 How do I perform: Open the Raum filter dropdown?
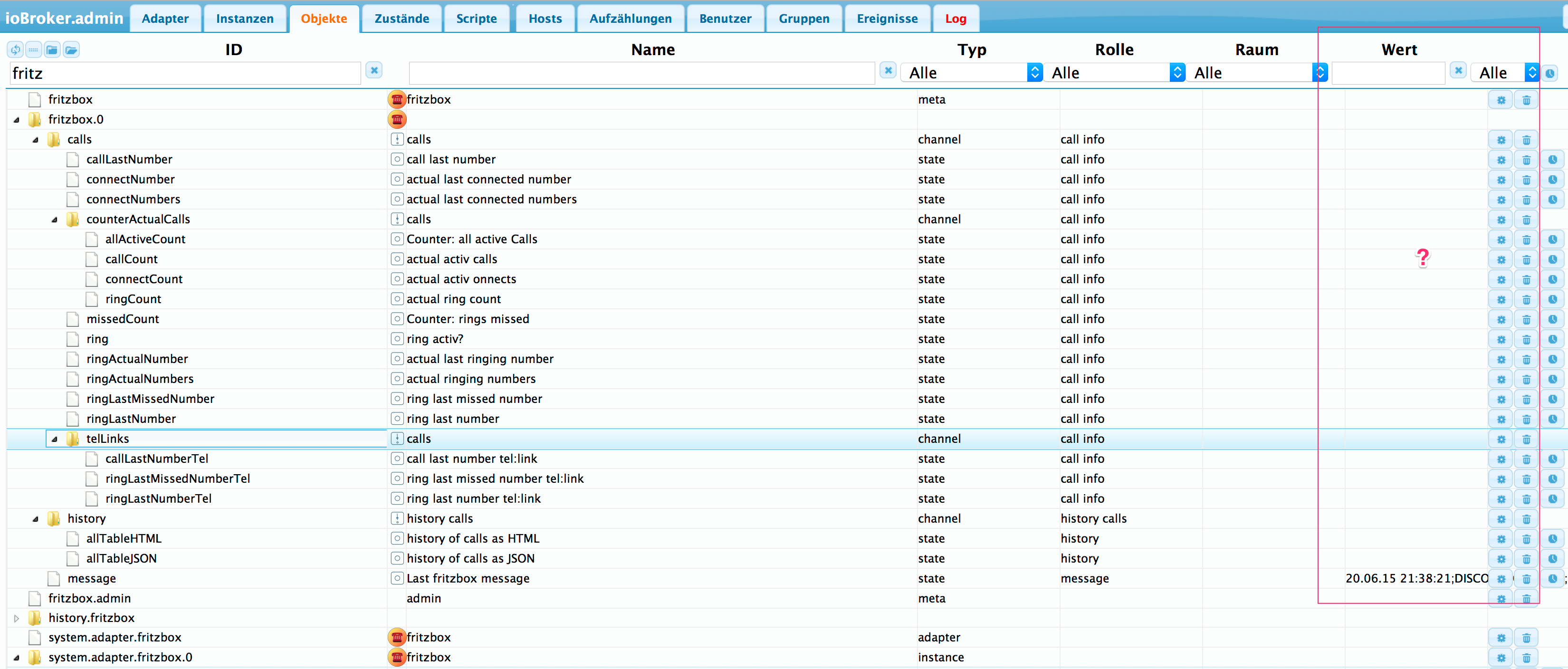1256,73
